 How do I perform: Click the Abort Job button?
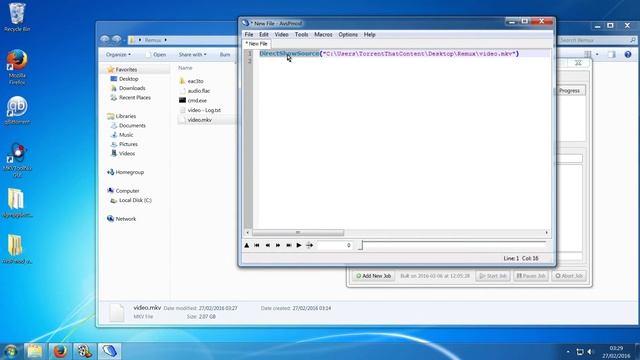569,276
